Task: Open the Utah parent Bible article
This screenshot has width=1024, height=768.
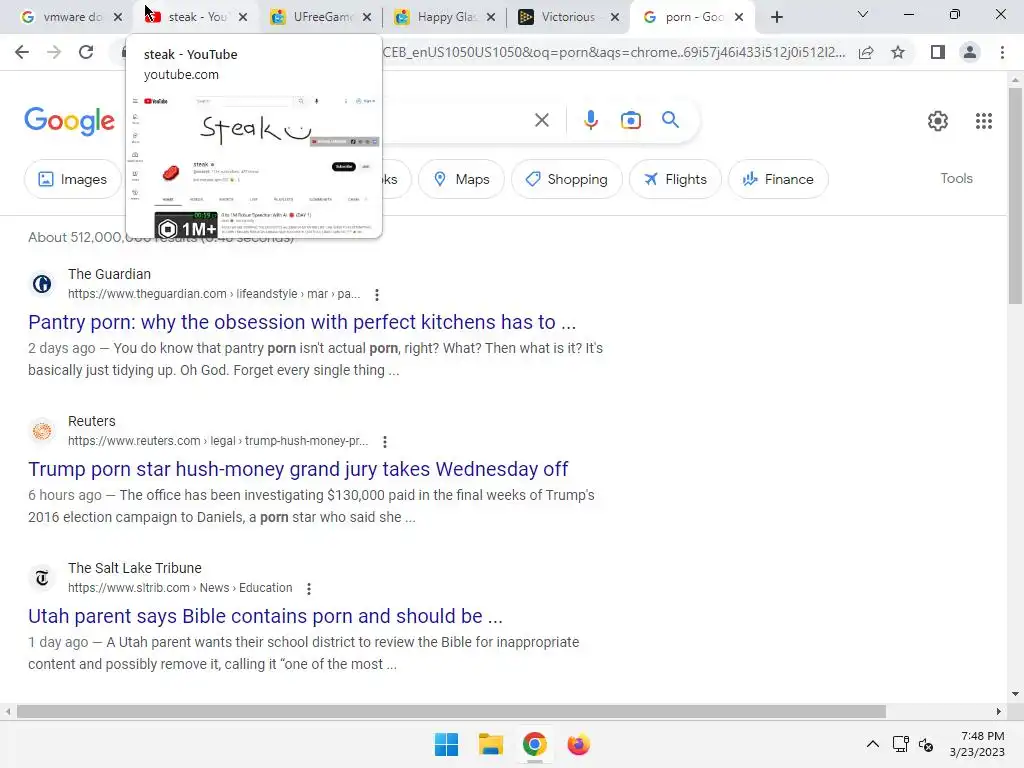Action: [265, 616]
